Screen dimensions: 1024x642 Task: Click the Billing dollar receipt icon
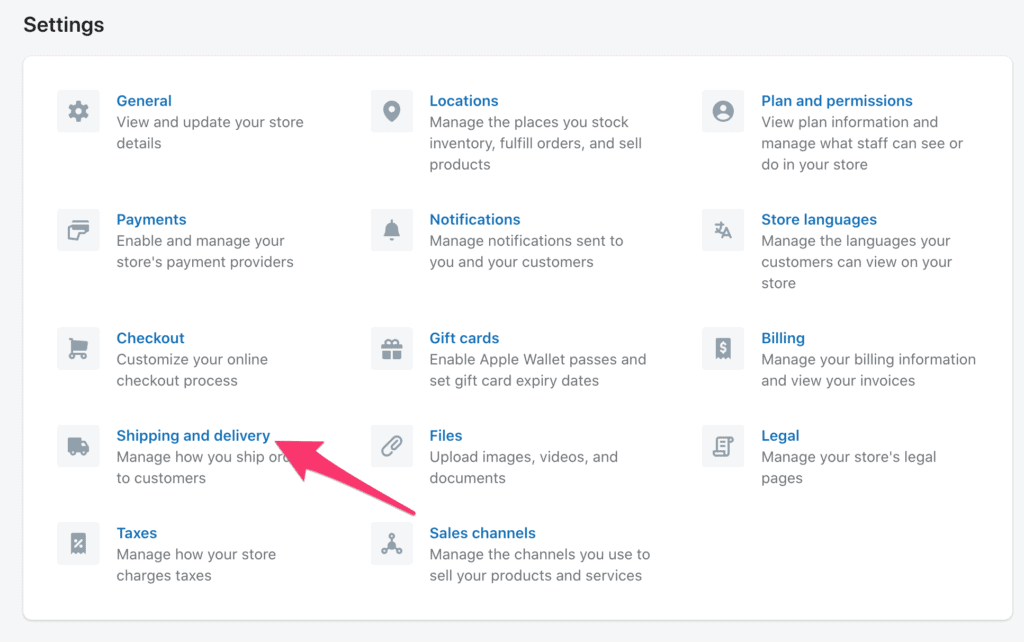722,348
